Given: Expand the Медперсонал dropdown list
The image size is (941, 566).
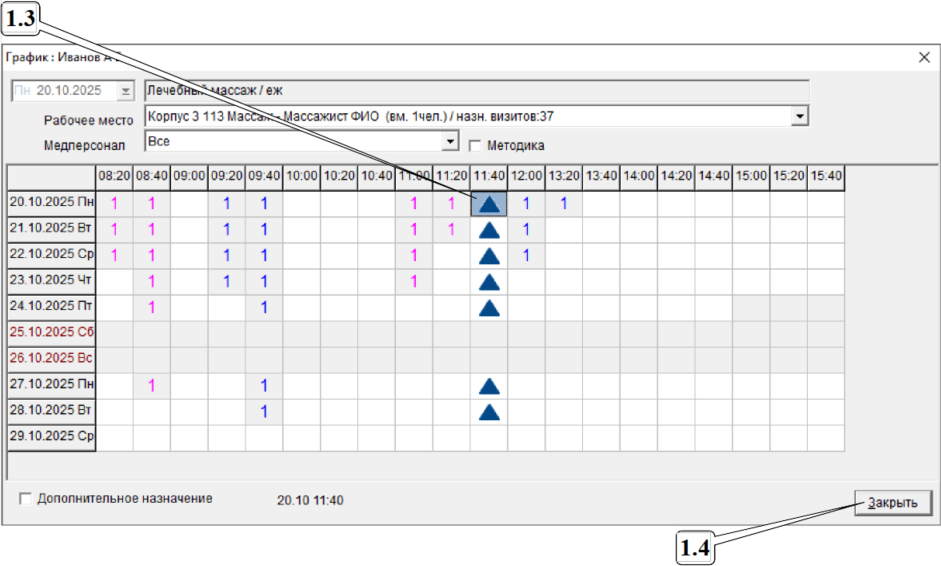Looking at the screenshot, I should (x=450, y=142).
